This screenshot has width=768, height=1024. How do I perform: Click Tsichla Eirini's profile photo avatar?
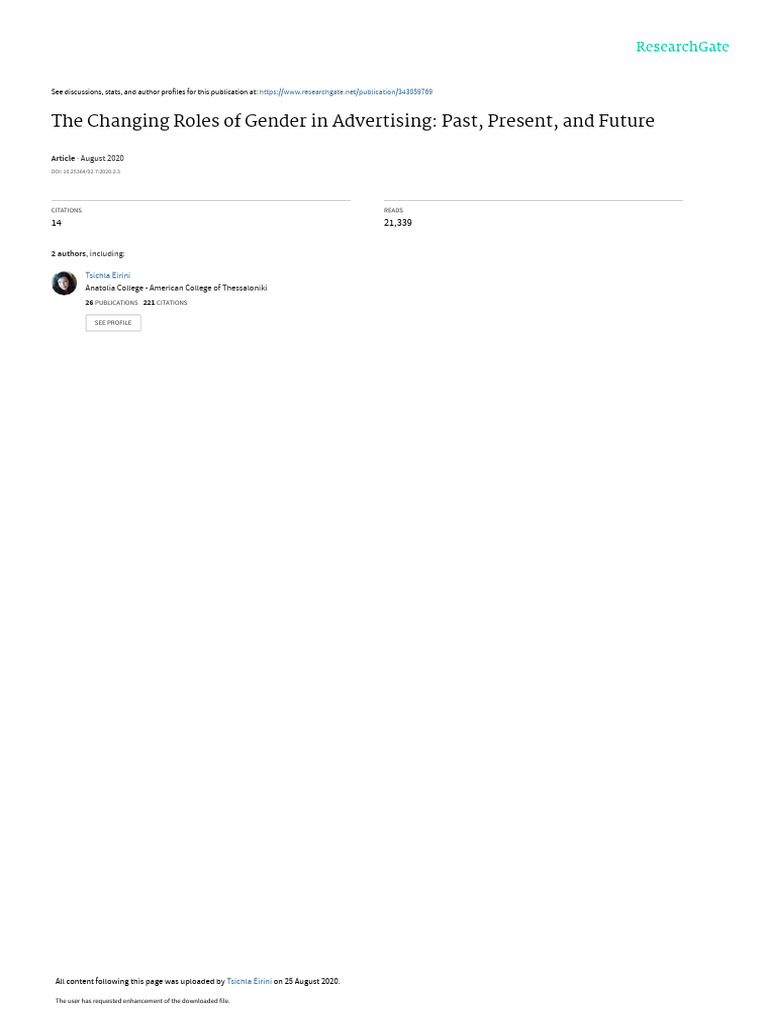click(64, 283)
